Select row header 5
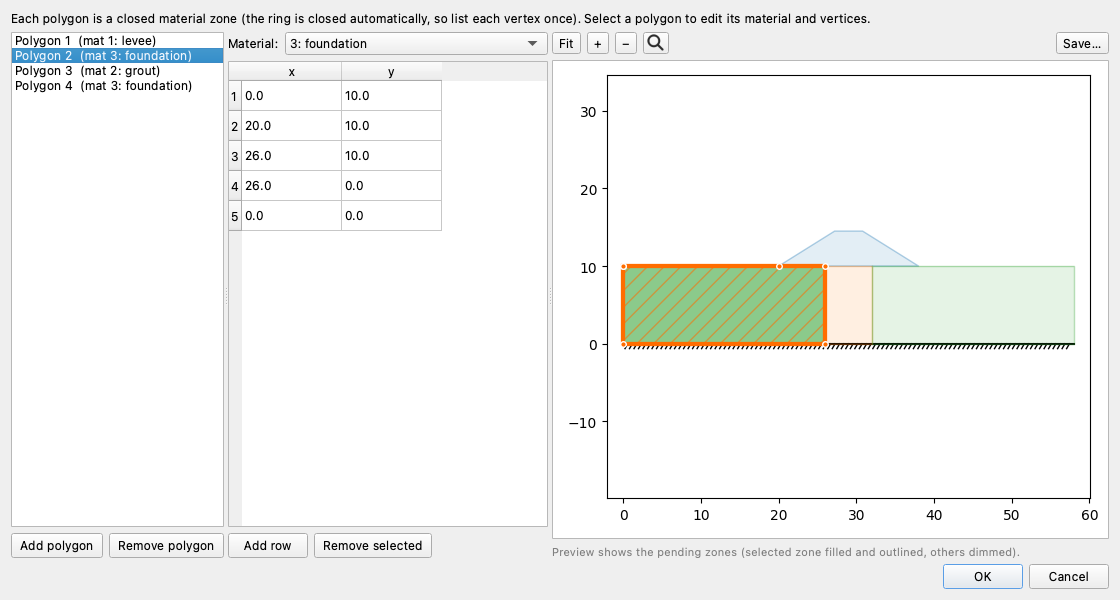 pos(235,216)
